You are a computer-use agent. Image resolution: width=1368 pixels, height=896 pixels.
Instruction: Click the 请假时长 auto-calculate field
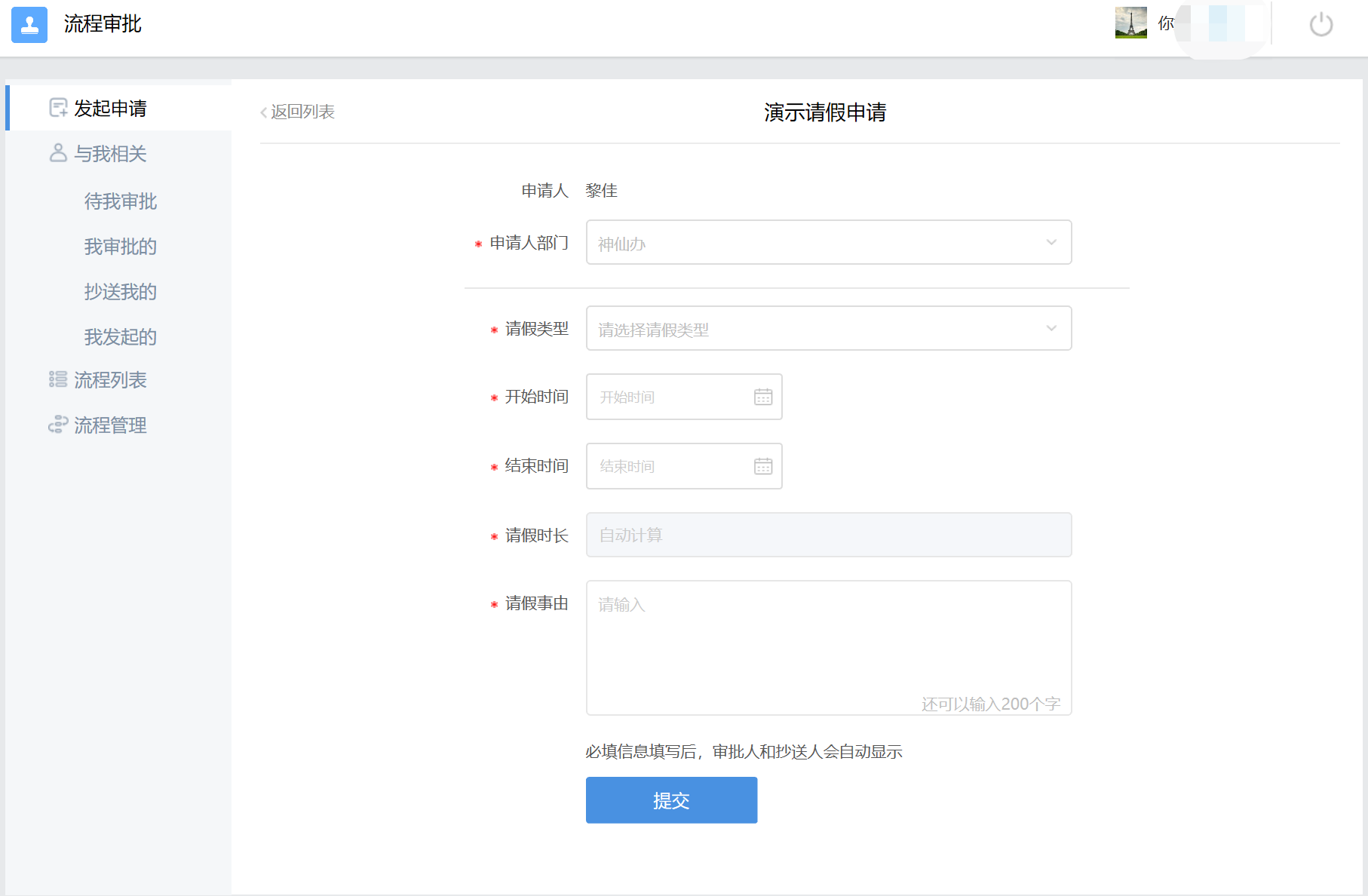point(828,535)
